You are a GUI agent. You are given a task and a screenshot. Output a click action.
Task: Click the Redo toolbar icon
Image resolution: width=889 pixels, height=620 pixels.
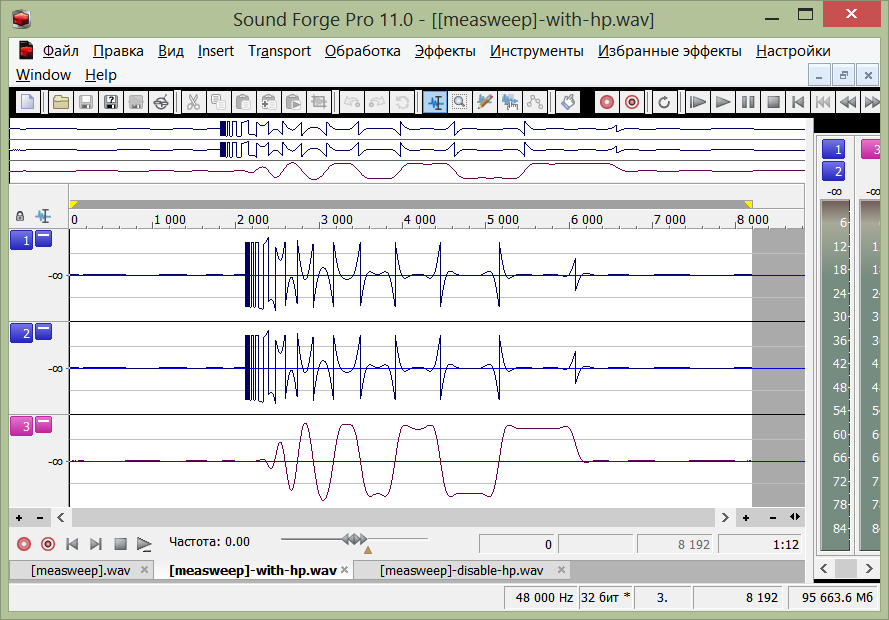point(377,103)
